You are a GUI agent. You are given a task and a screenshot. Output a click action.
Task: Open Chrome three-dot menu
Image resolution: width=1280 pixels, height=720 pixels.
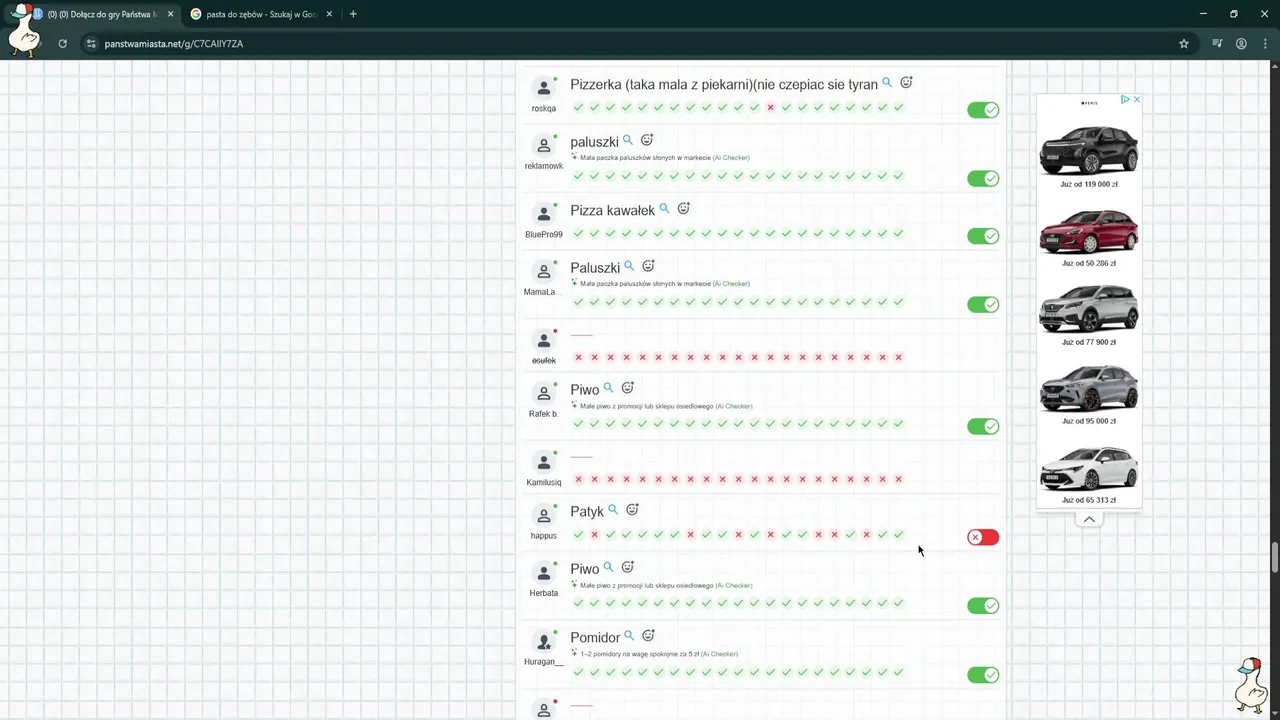1265,44
